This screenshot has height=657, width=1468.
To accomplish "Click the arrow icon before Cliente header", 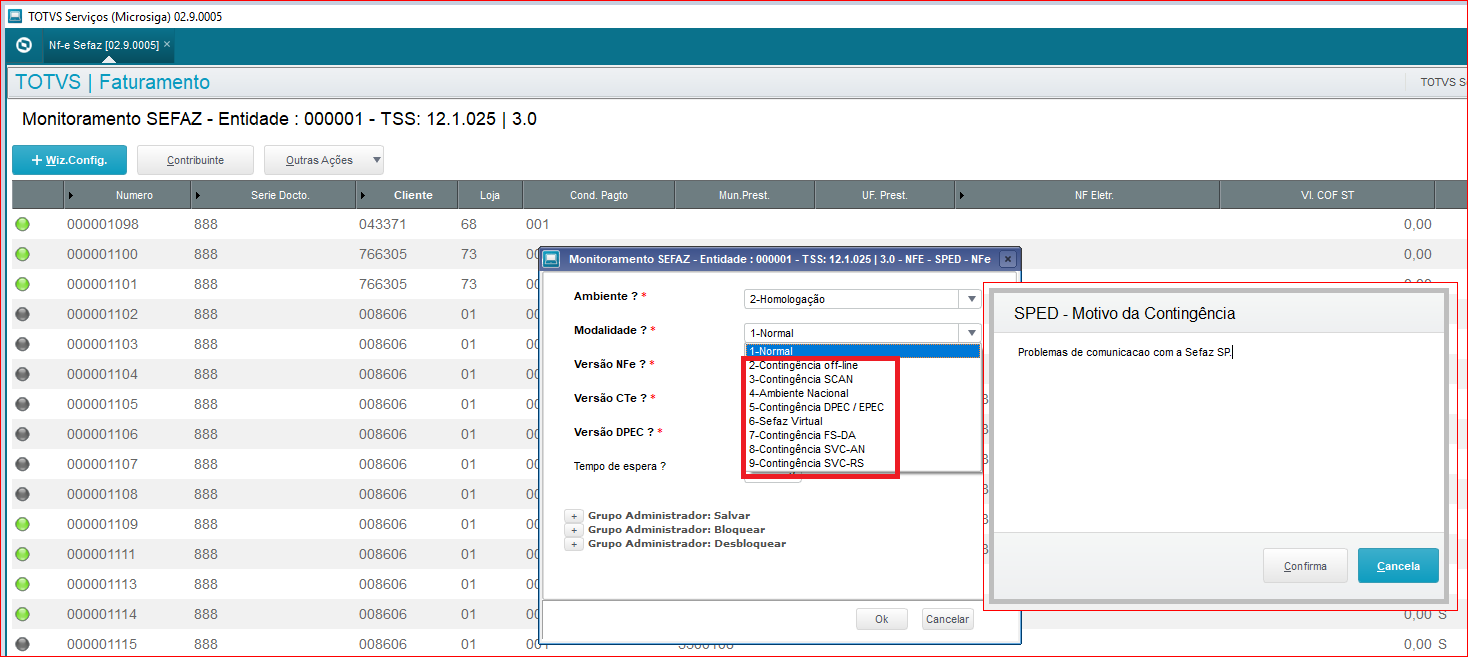I will point(363,195).
